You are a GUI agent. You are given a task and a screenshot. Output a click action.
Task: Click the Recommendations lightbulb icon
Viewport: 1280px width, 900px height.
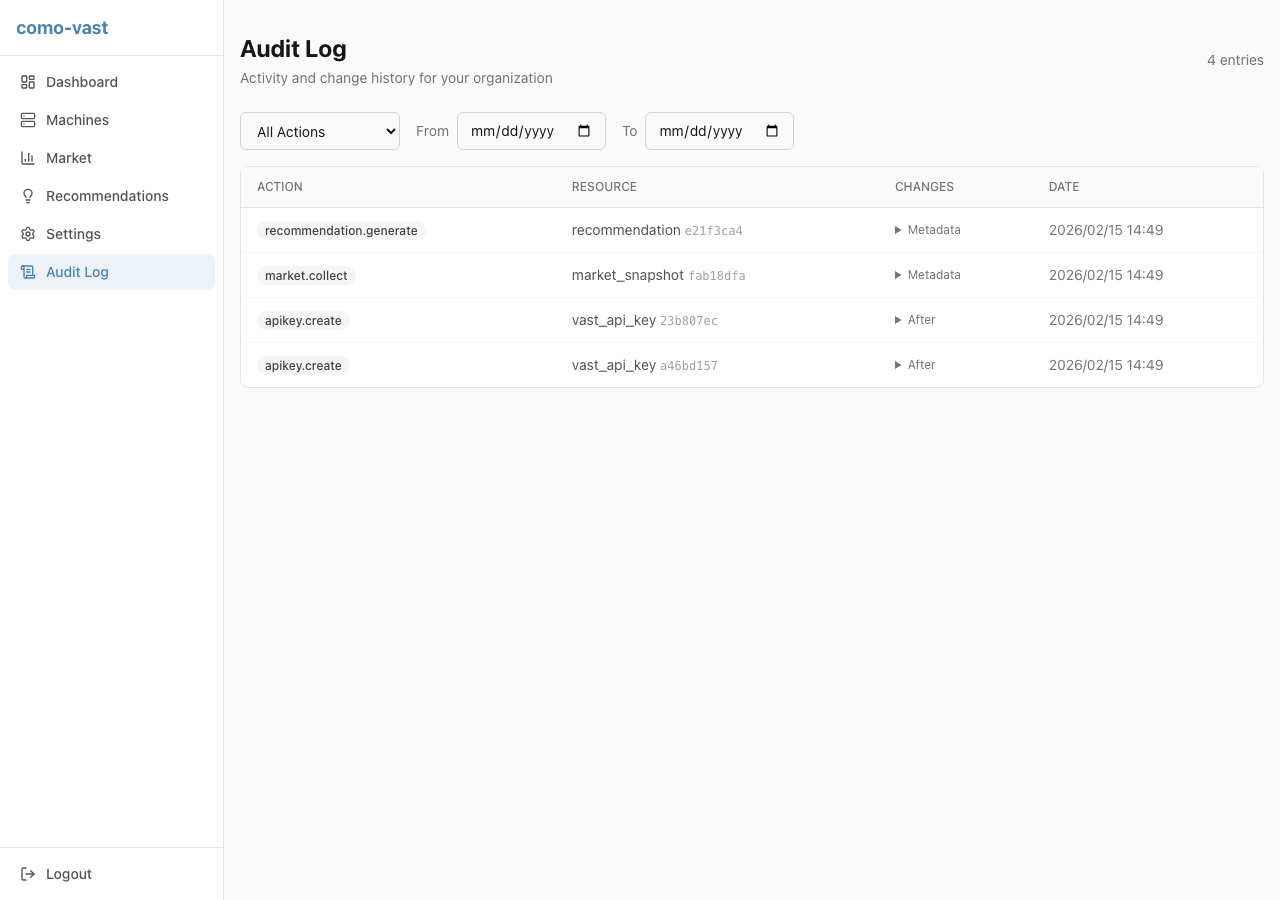[x=28, y=196]
